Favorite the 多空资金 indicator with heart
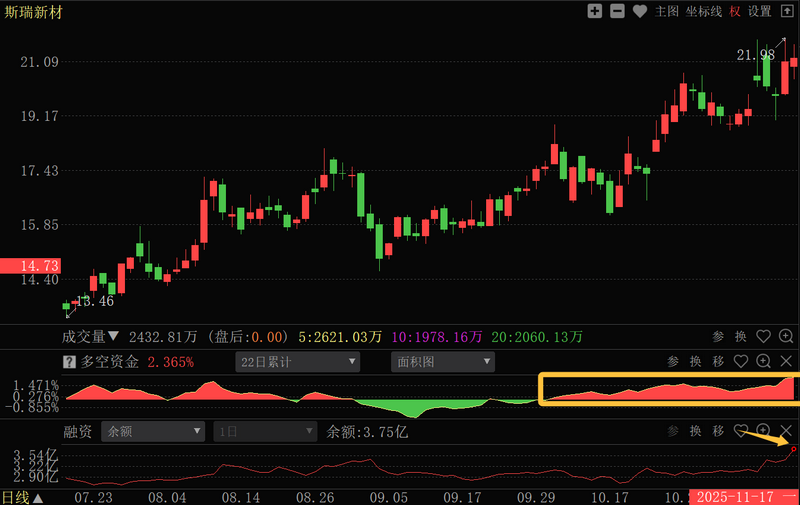The height and width of the screenshot is (505, 800). [x=741, y=362]
